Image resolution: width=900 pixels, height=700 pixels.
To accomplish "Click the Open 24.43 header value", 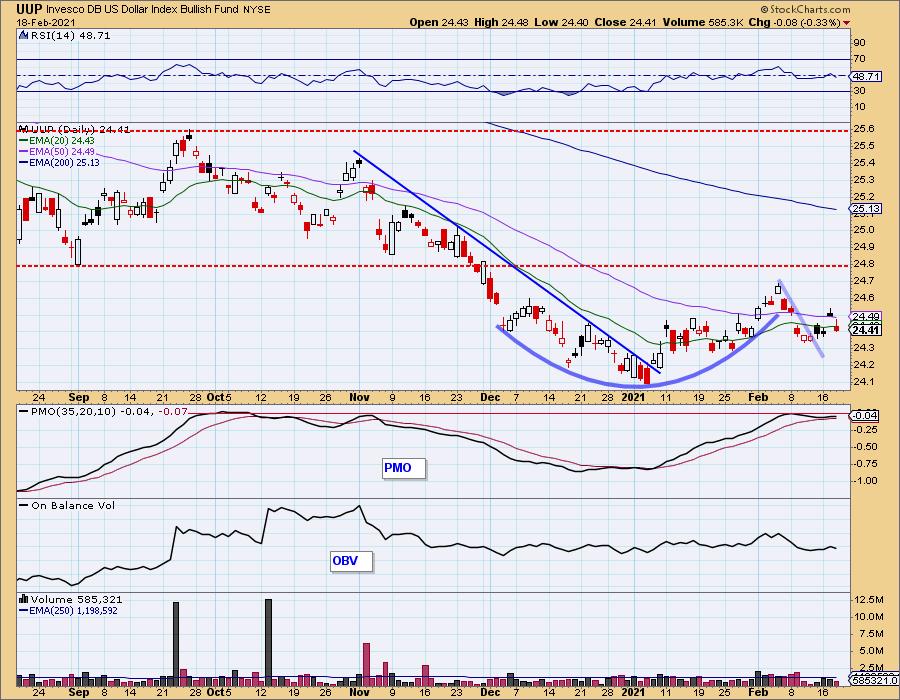I will (439, 22).
